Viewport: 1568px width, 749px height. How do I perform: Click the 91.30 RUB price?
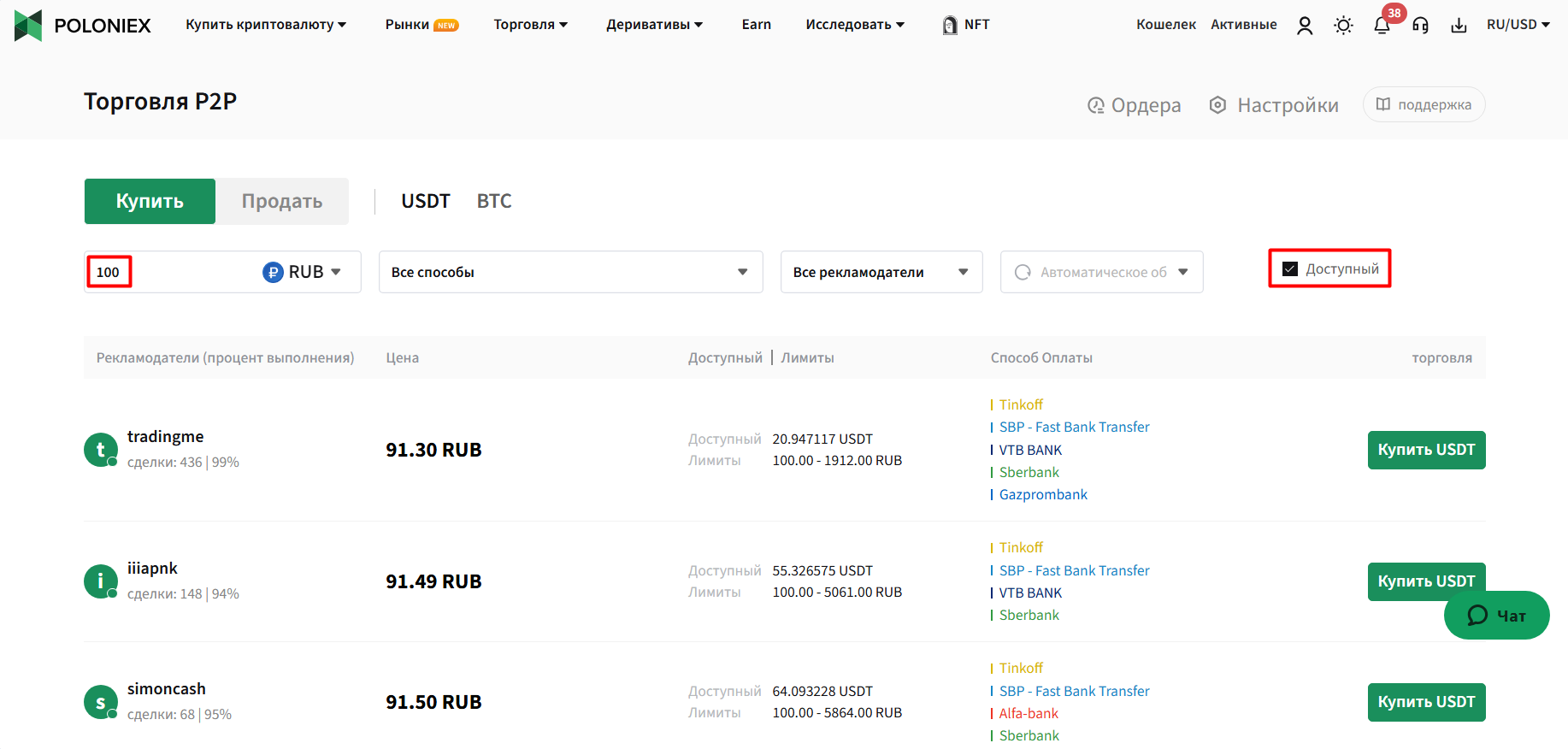(x=433, y=450)
